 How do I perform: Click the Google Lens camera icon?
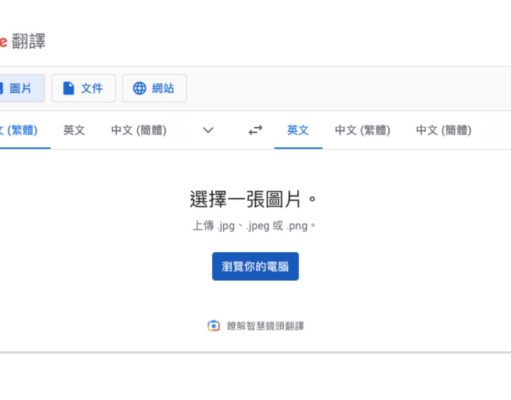214,326
